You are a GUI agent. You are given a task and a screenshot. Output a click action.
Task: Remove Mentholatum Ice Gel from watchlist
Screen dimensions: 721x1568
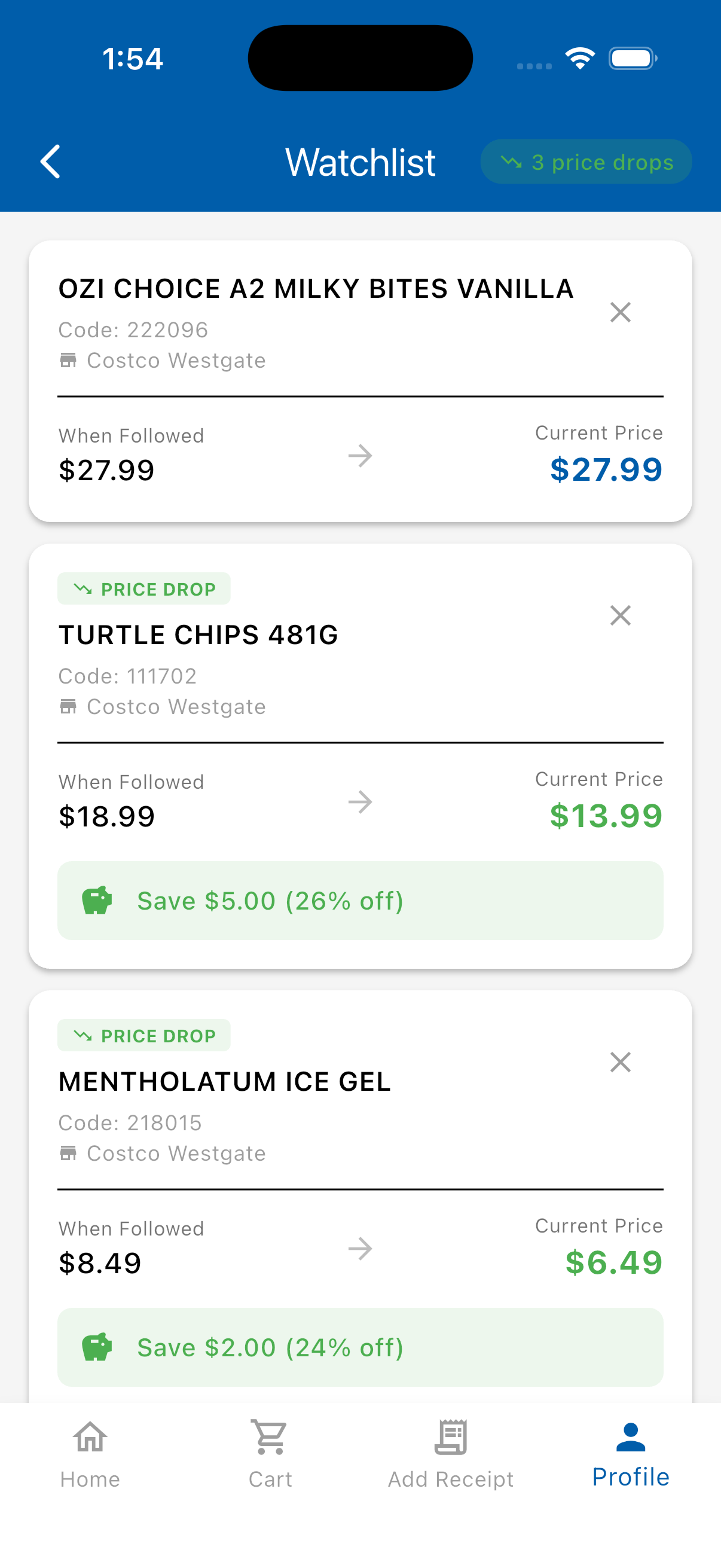click(620, 1062)
